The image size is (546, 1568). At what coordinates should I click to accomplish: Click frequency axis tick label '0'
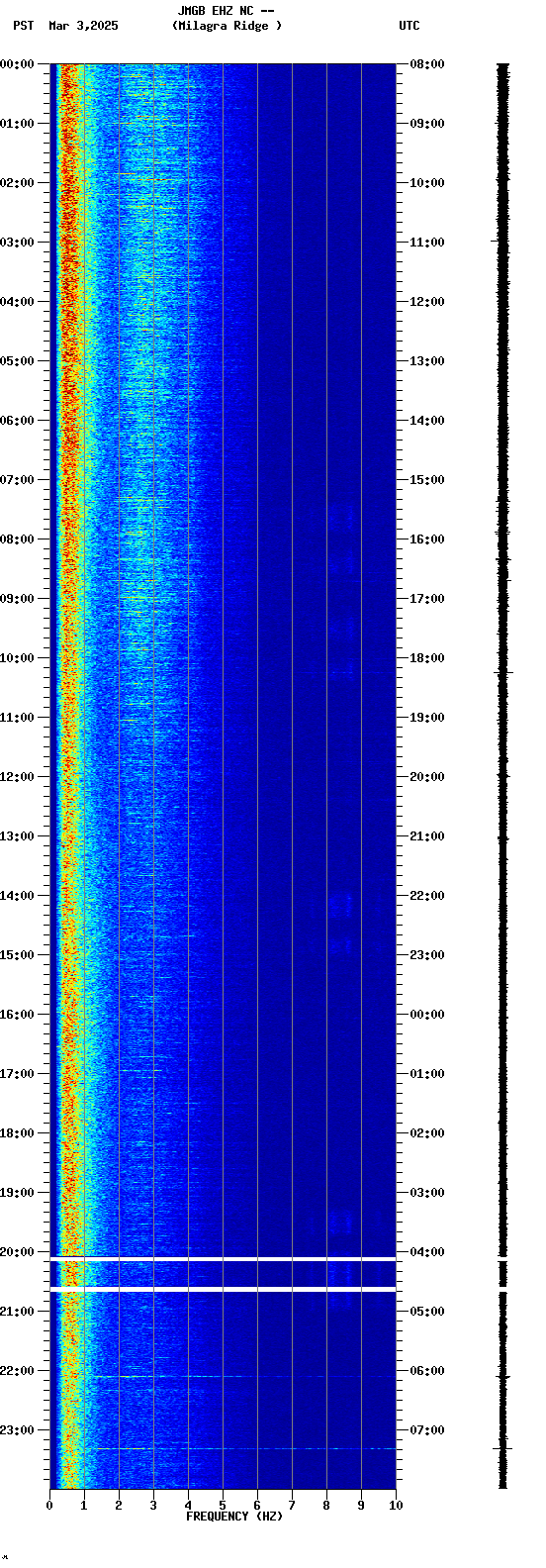coord(49,1506)
